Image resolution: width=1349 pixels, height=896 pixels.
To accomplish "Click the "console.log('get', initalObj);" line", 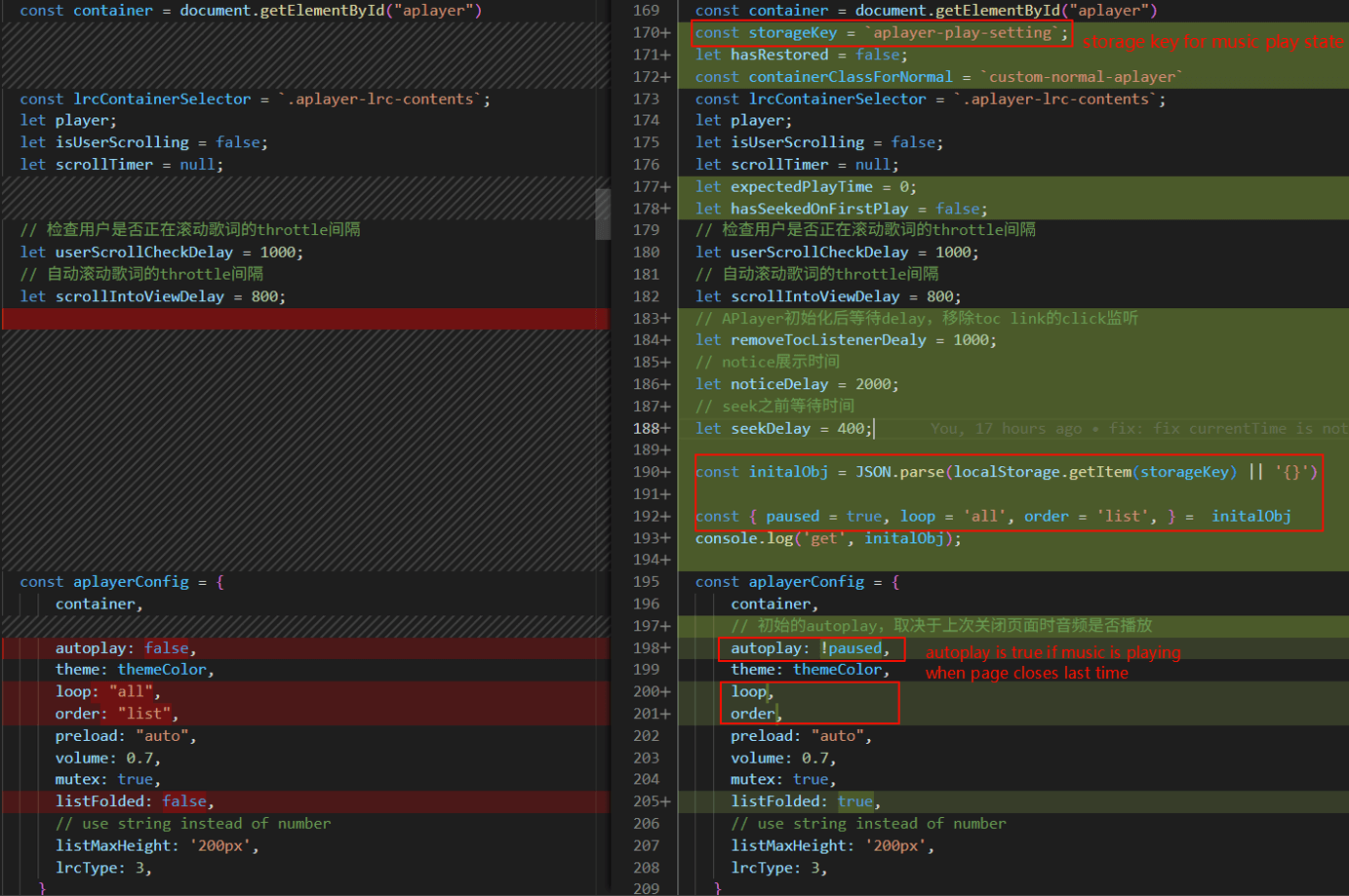I will pyautogui.click(x=828, y=538).
